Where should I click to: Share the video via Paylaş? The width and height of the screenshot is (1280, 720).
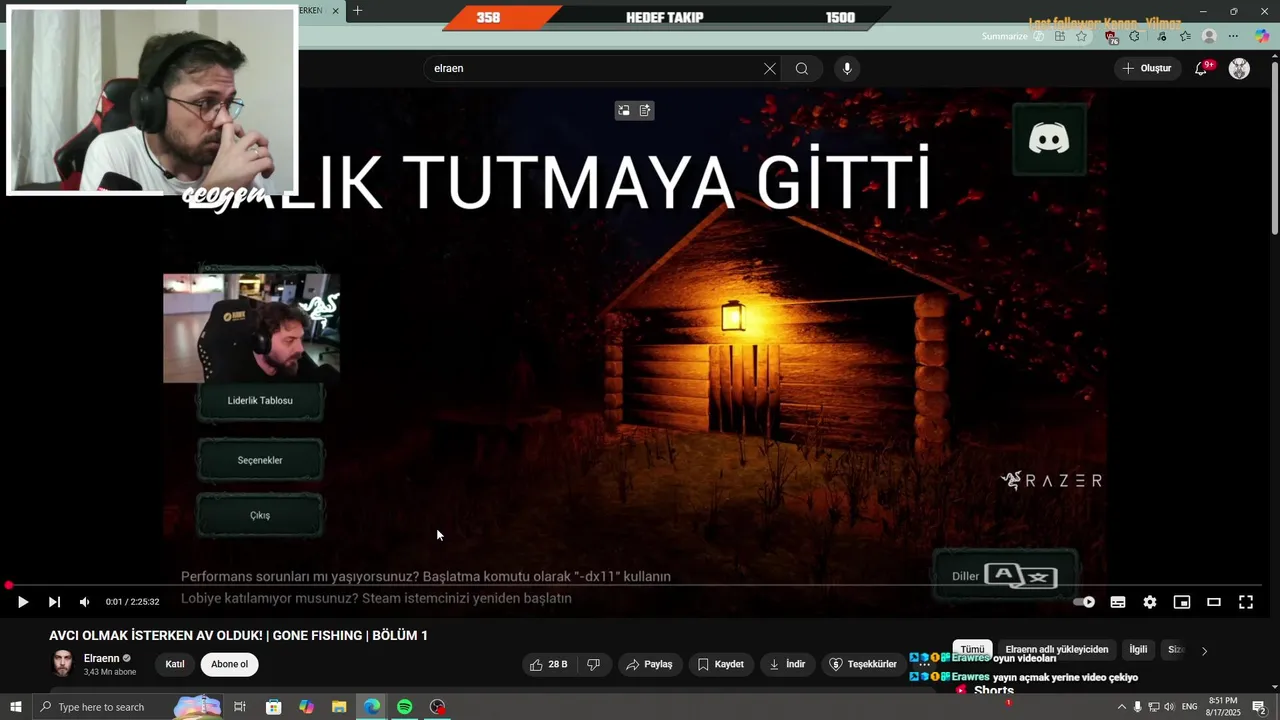pyautogui.click(x=648, y=664)
